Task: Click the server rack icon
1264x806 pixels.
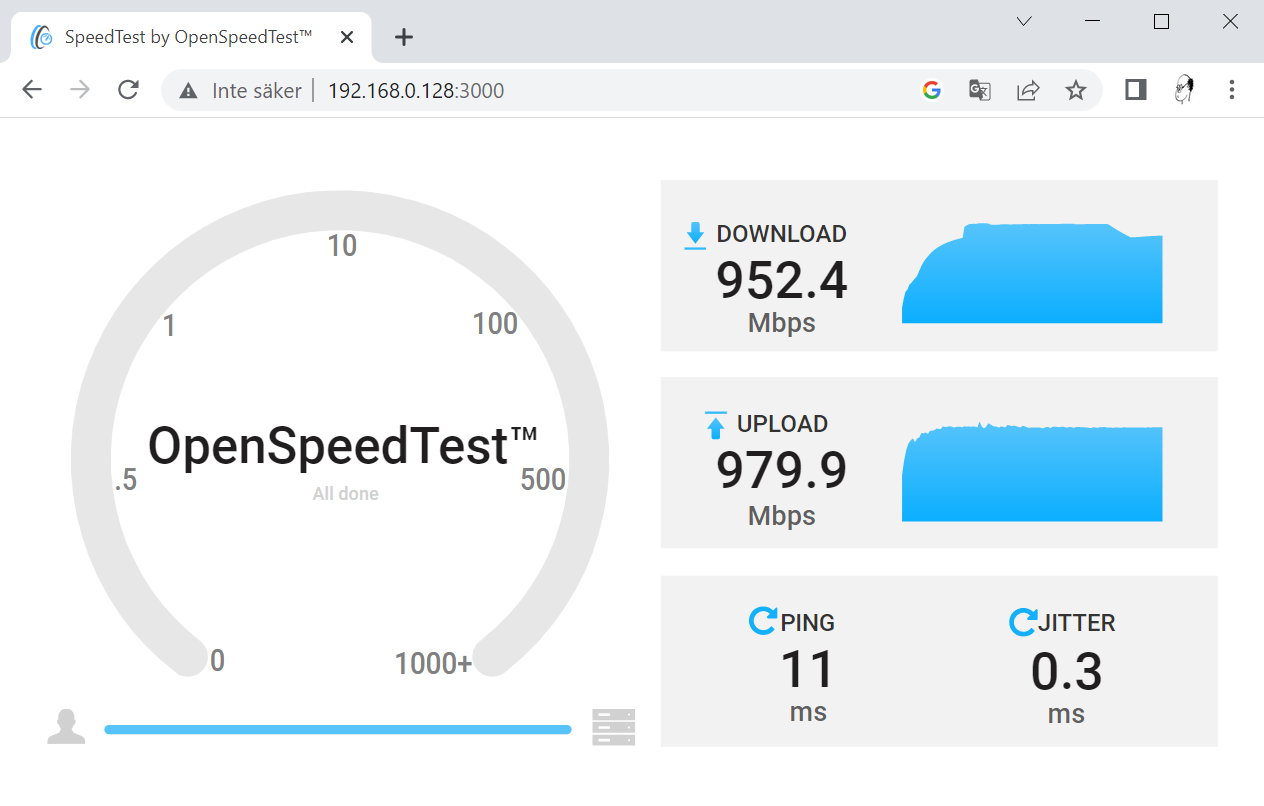Action: coord(613,727)
